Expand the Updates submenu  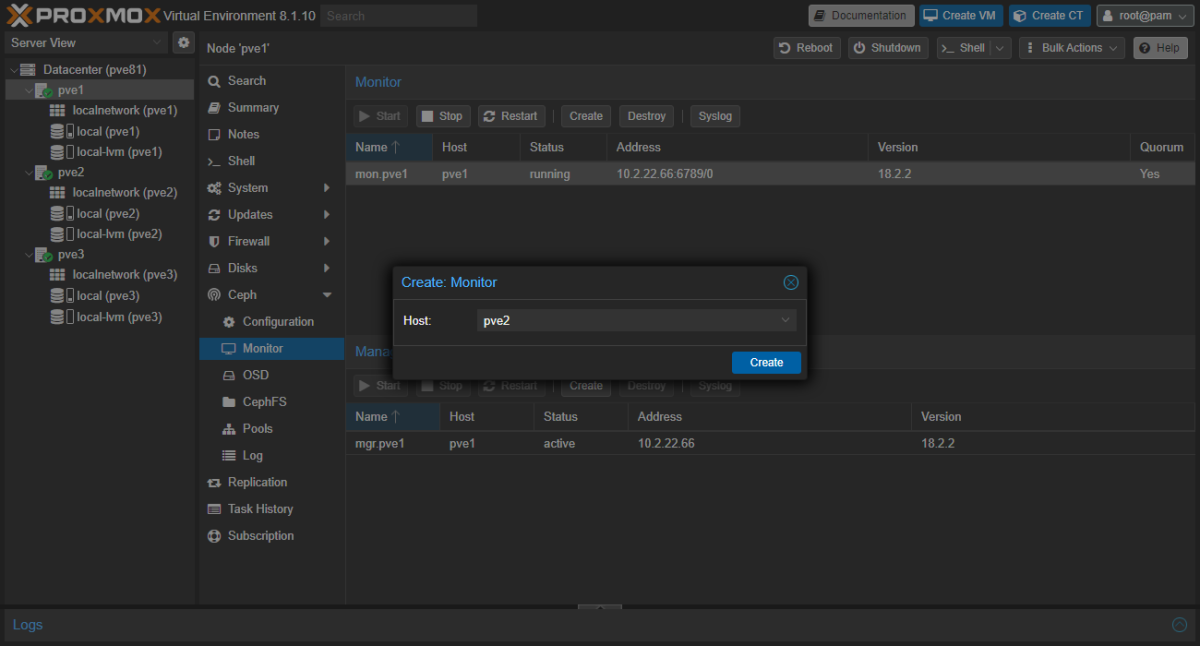(326, 214)
